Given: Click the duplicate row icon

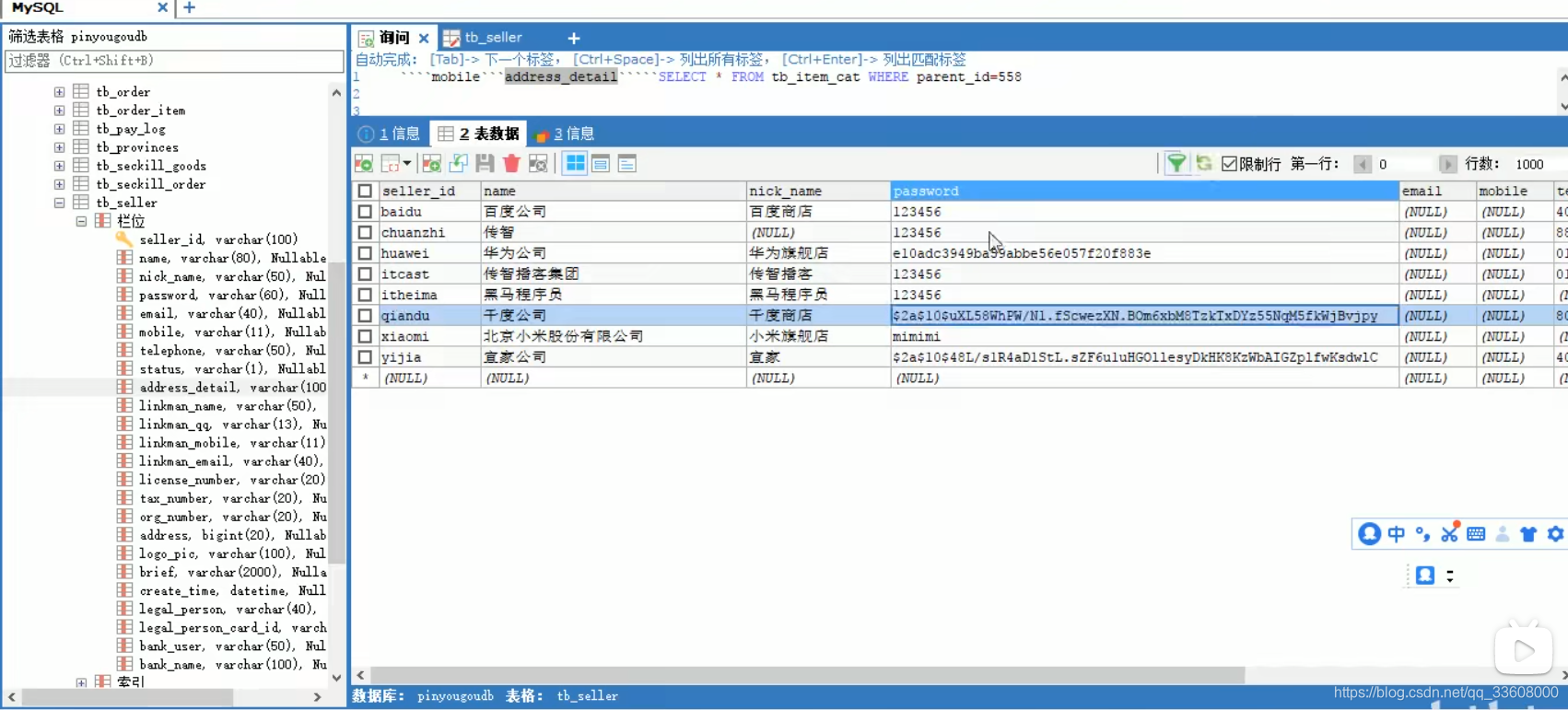Looking at the screenshot, I should pyautogui.click(x=458, y=164).
